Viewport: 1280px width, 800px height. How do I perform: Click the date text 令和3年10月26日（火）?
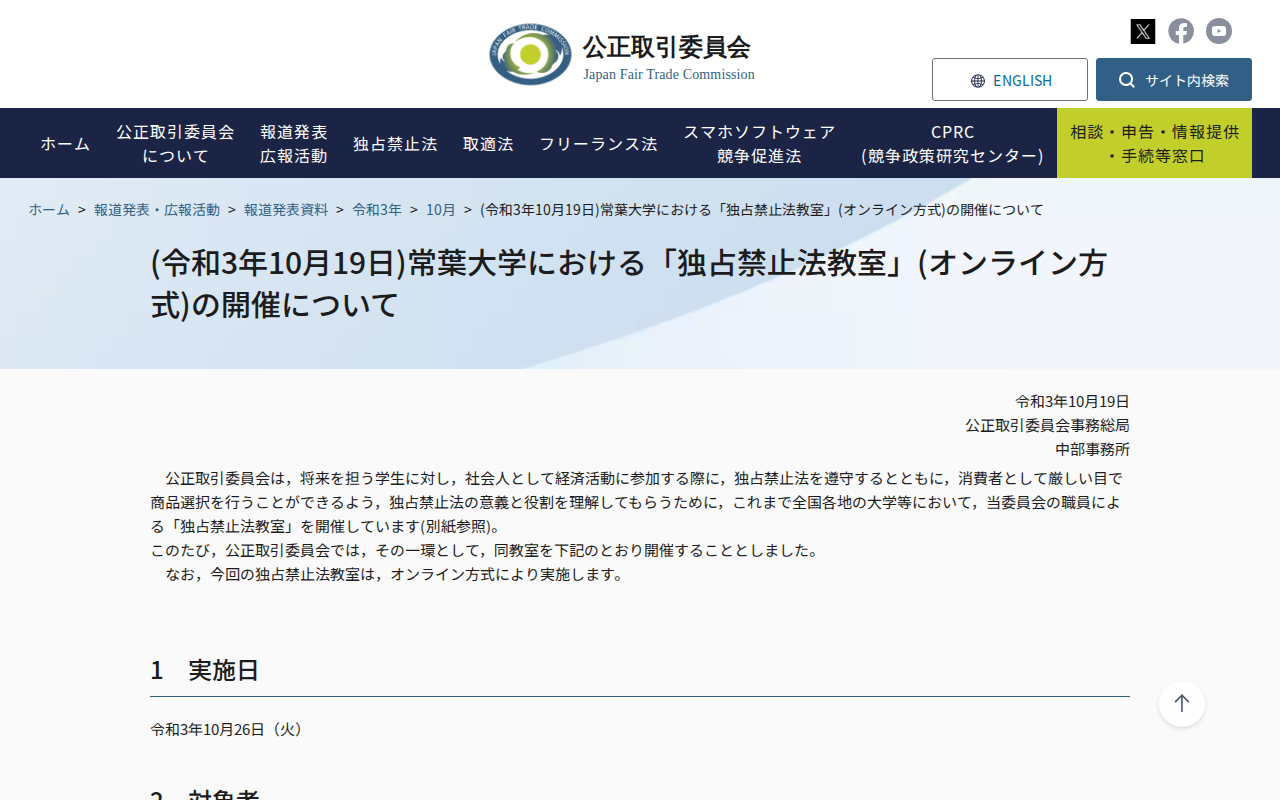229,729
